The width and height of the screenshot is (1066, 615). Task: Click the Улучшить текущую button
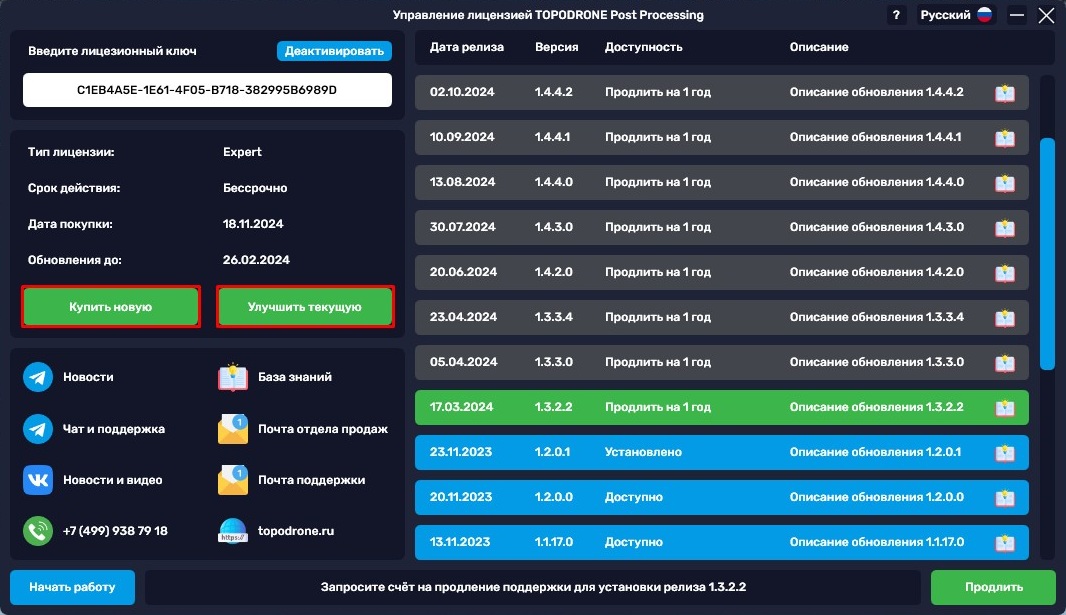(x=305, y=306)
